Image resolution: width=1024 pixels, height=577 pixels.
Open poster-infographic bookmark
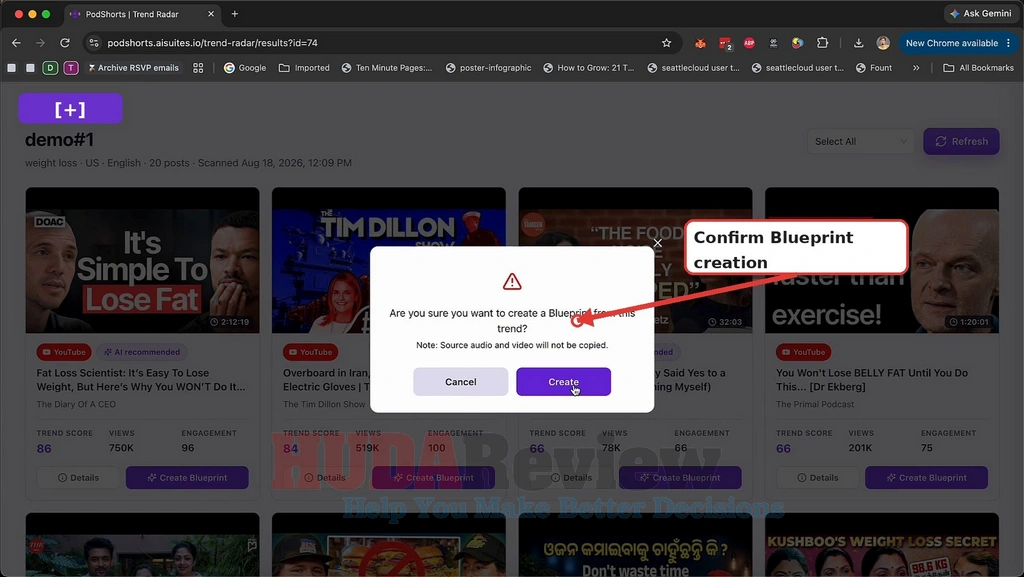(x=488, y=68)
